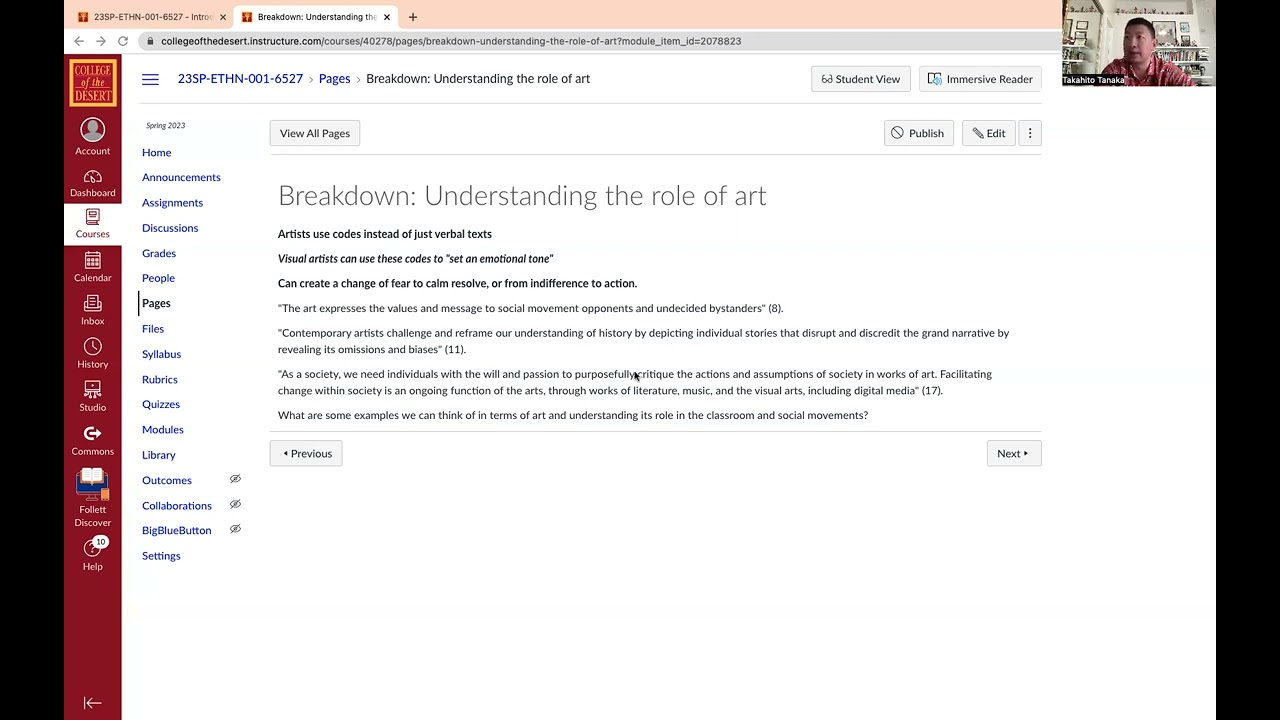Open Files in course navigation

153,328
